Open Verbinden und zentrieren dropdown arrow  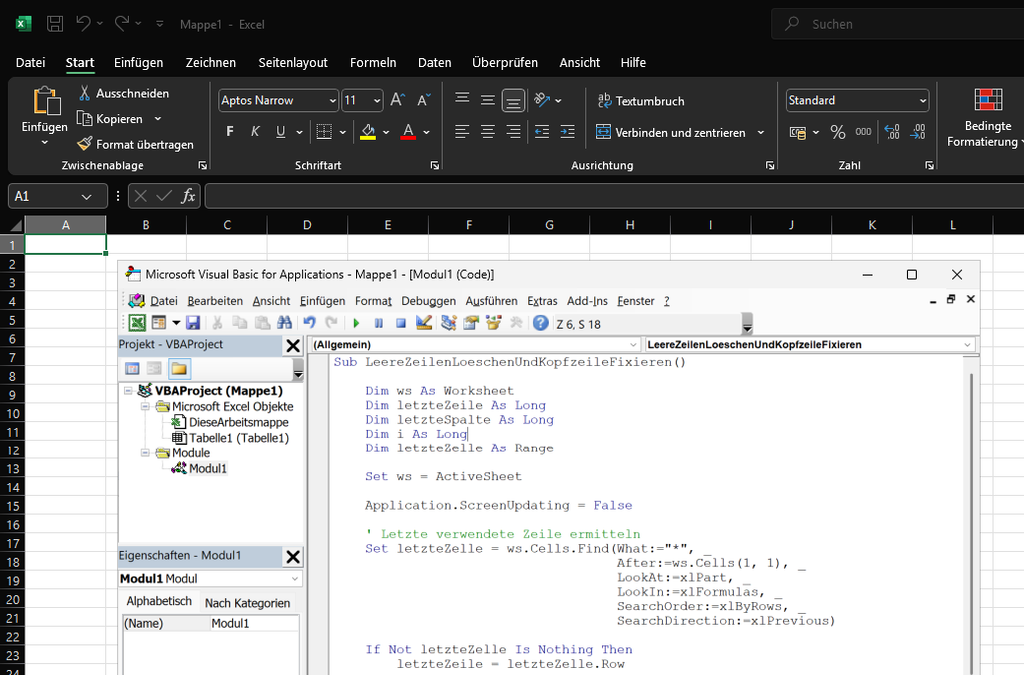[x=761, y=133]
